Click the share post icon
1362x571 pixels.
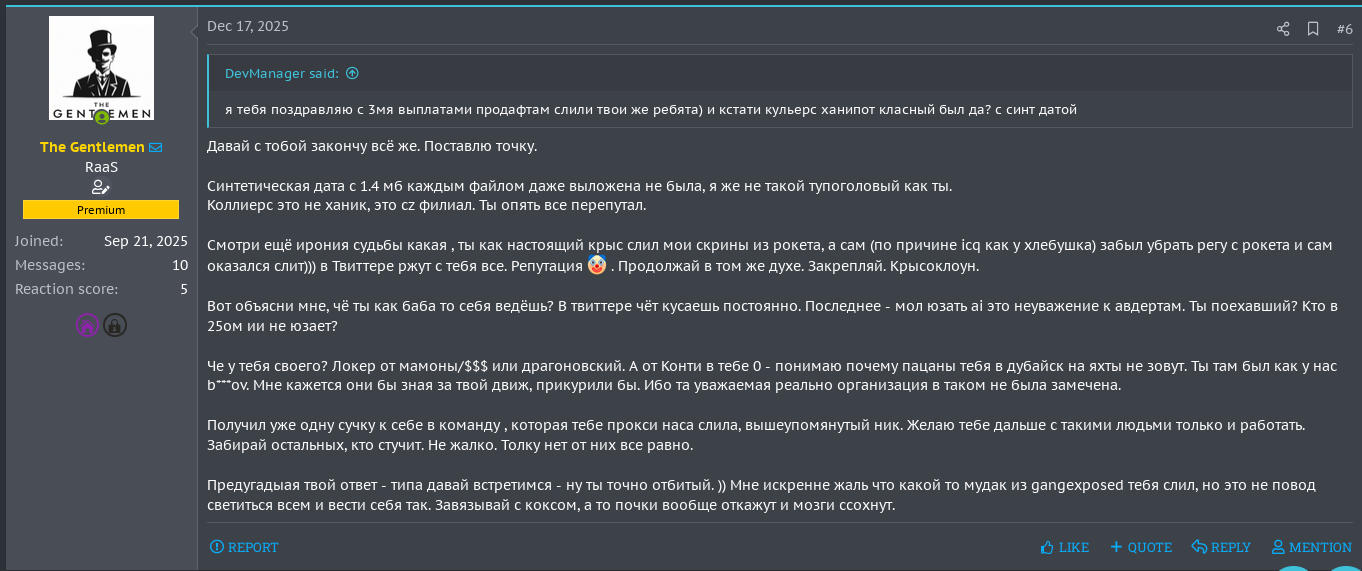[1283, 29]
